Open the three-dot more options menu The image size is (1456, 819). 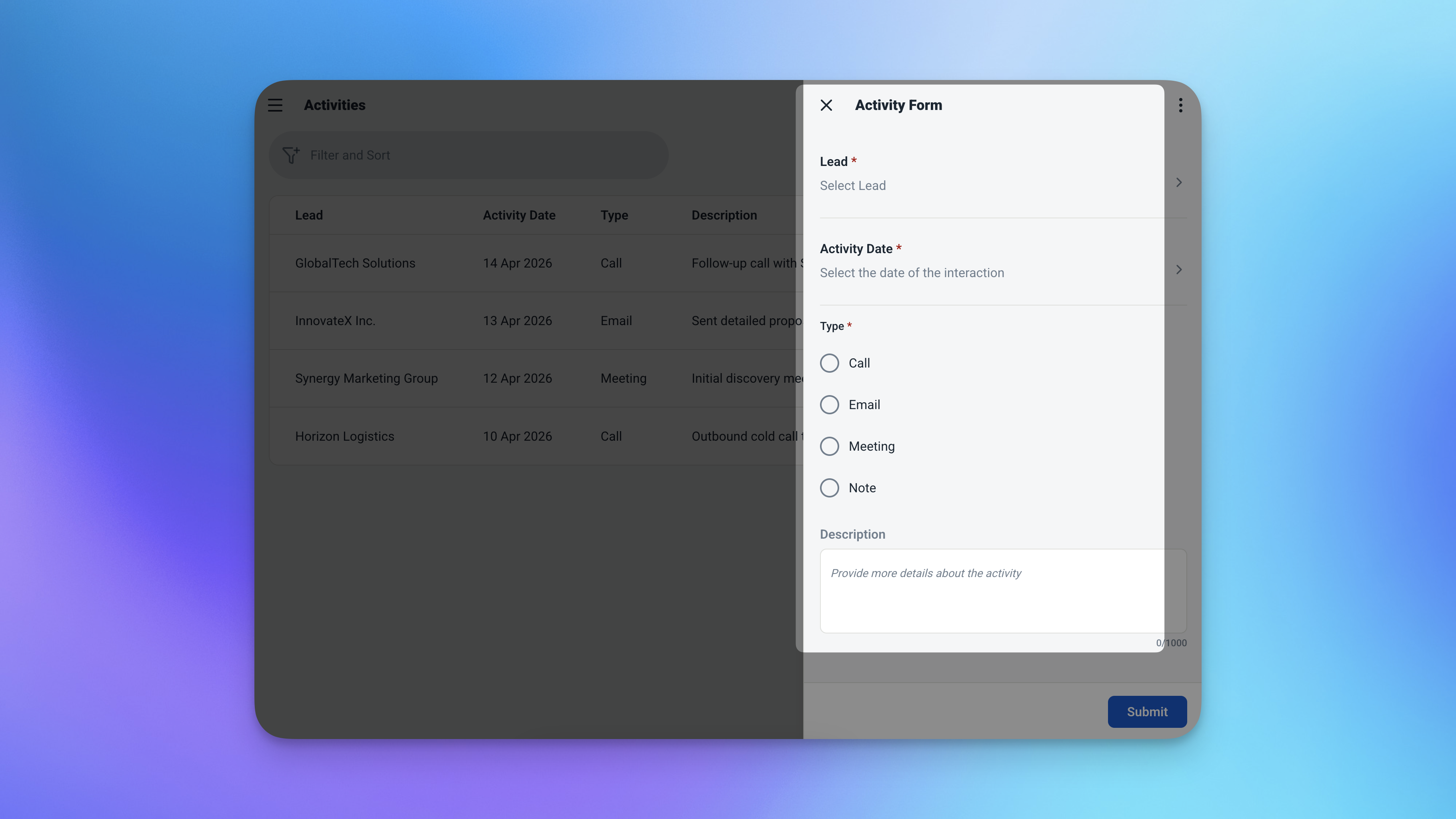[x=1180, y=105]
